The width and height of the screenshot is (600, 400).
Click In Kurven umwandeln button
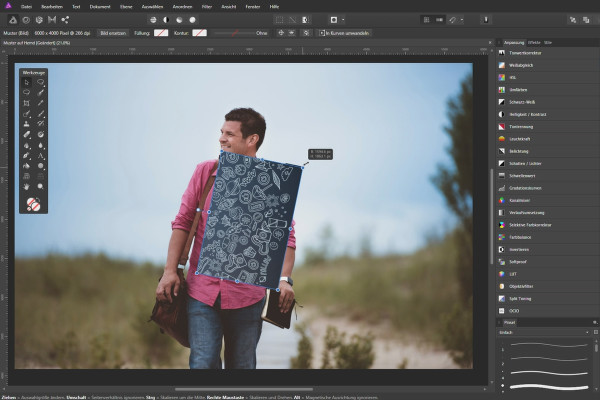tap(344, 33)
